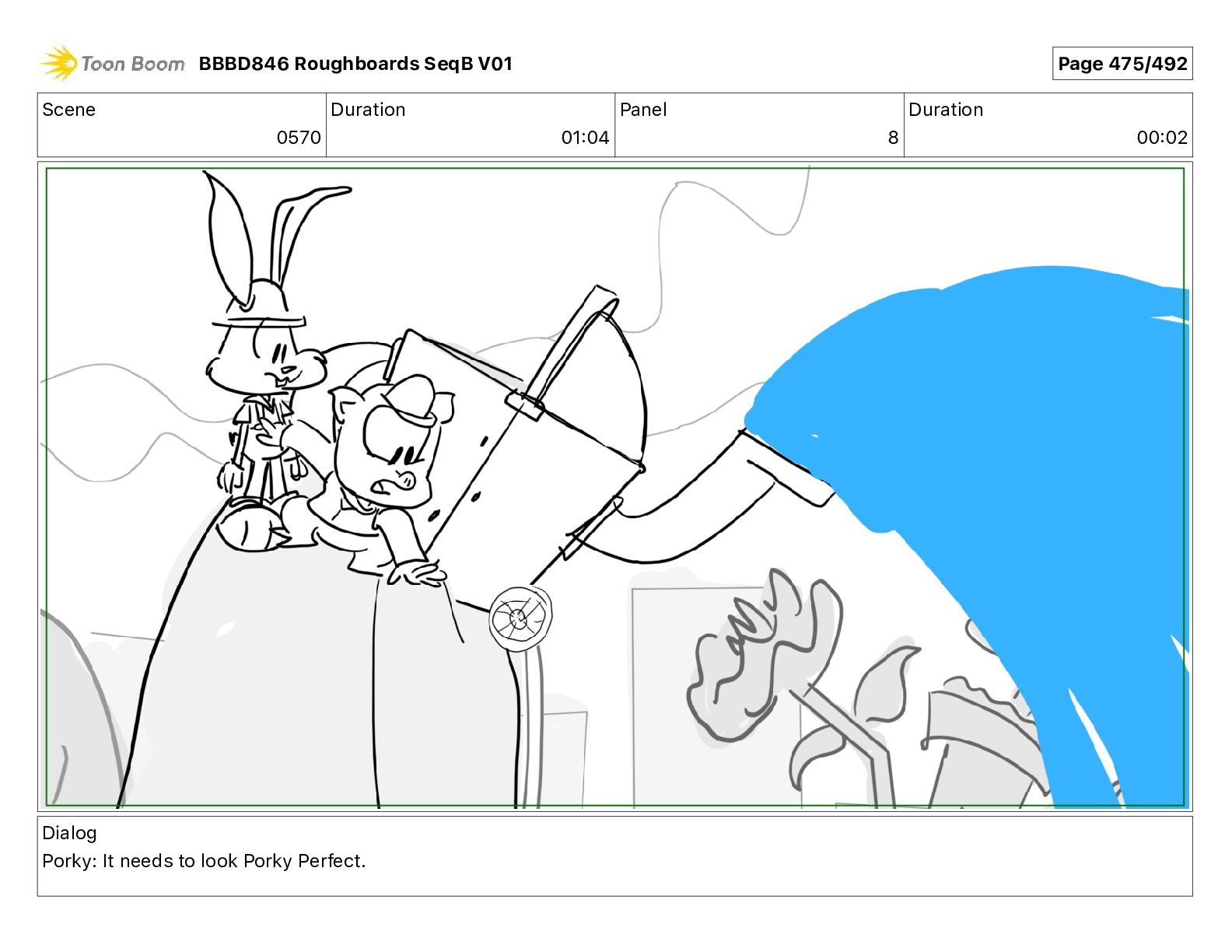1232x952 pixels.
Task: Select the 'Scene' header label
Action: (x=69, y=110)
